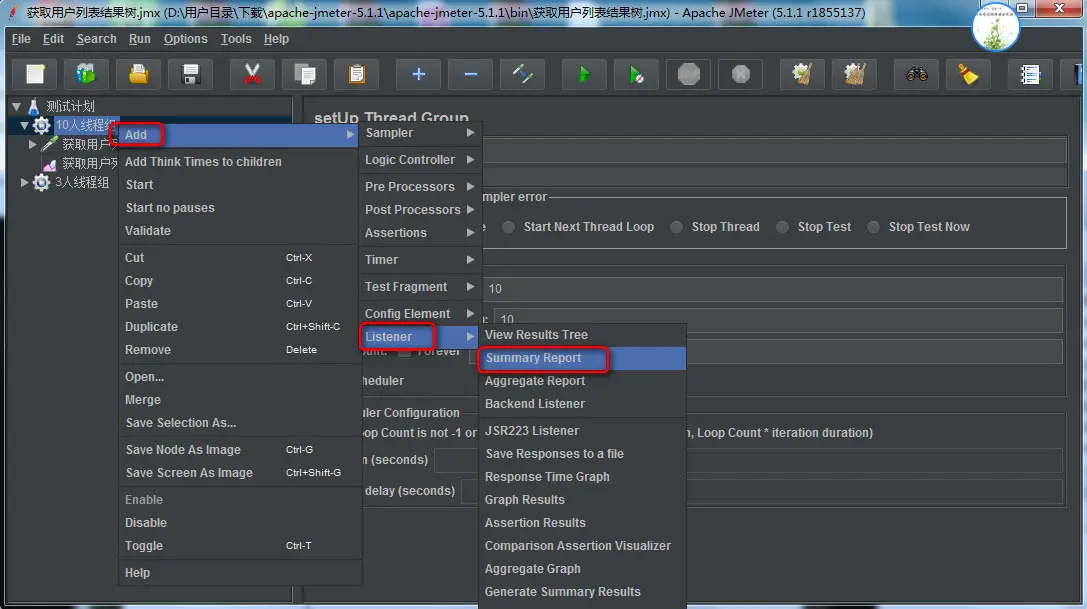Click the Copy toolbar icon

[304, 74]
